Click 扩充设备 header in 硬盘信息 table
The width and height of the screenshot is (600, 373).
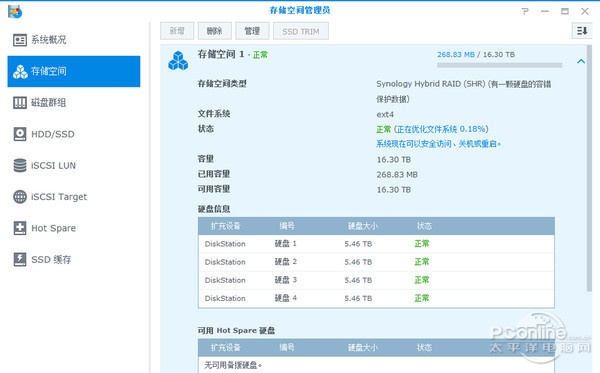tap(226, 226)
